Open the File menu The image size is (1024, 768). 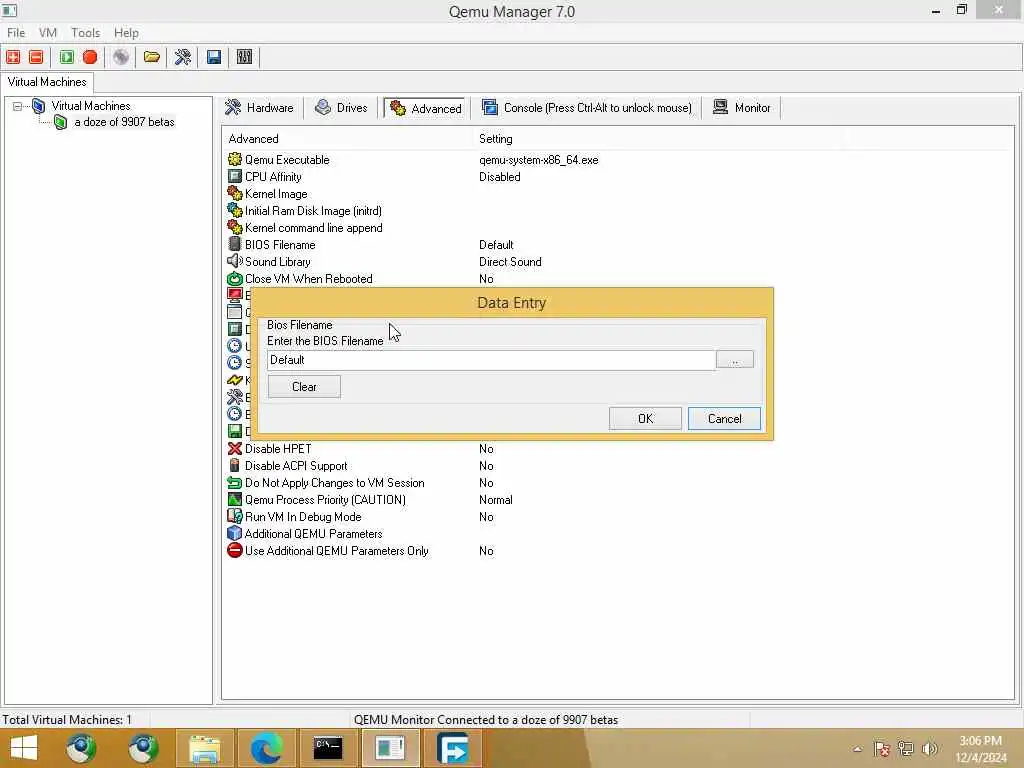[16, 33]
